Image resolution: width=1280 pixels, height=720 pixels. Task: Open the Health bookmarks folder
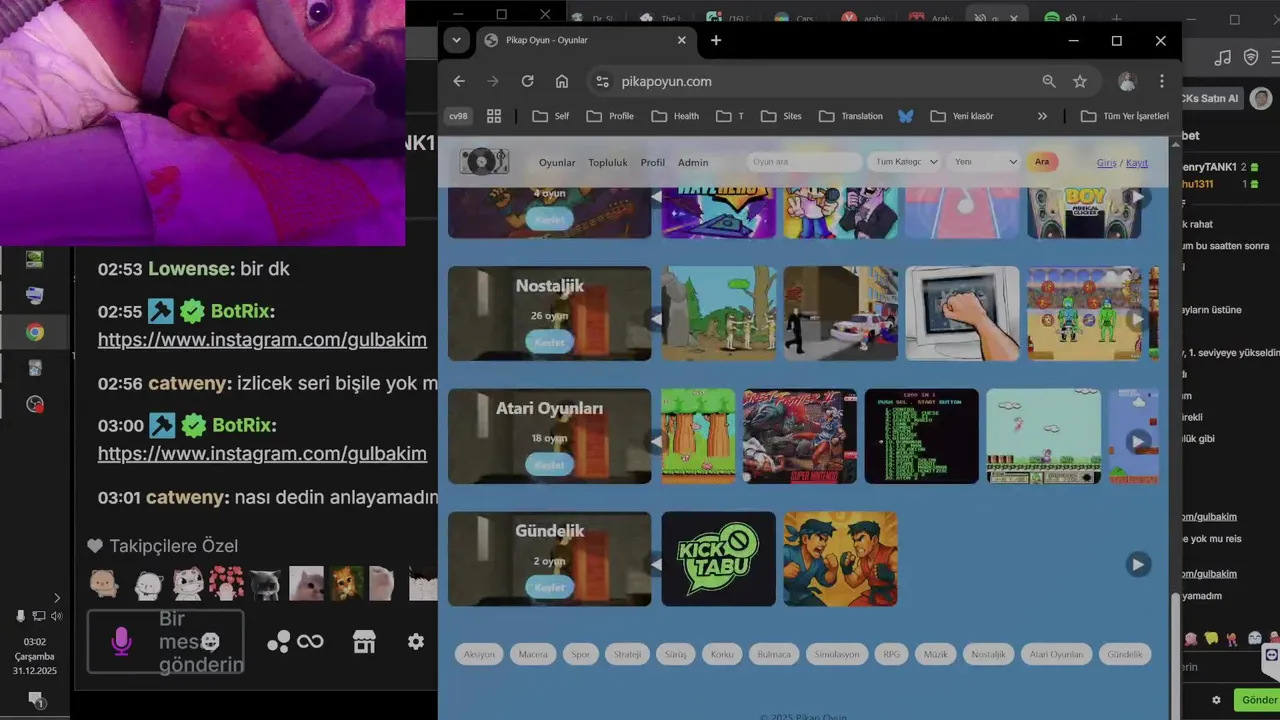coord(675,116)
